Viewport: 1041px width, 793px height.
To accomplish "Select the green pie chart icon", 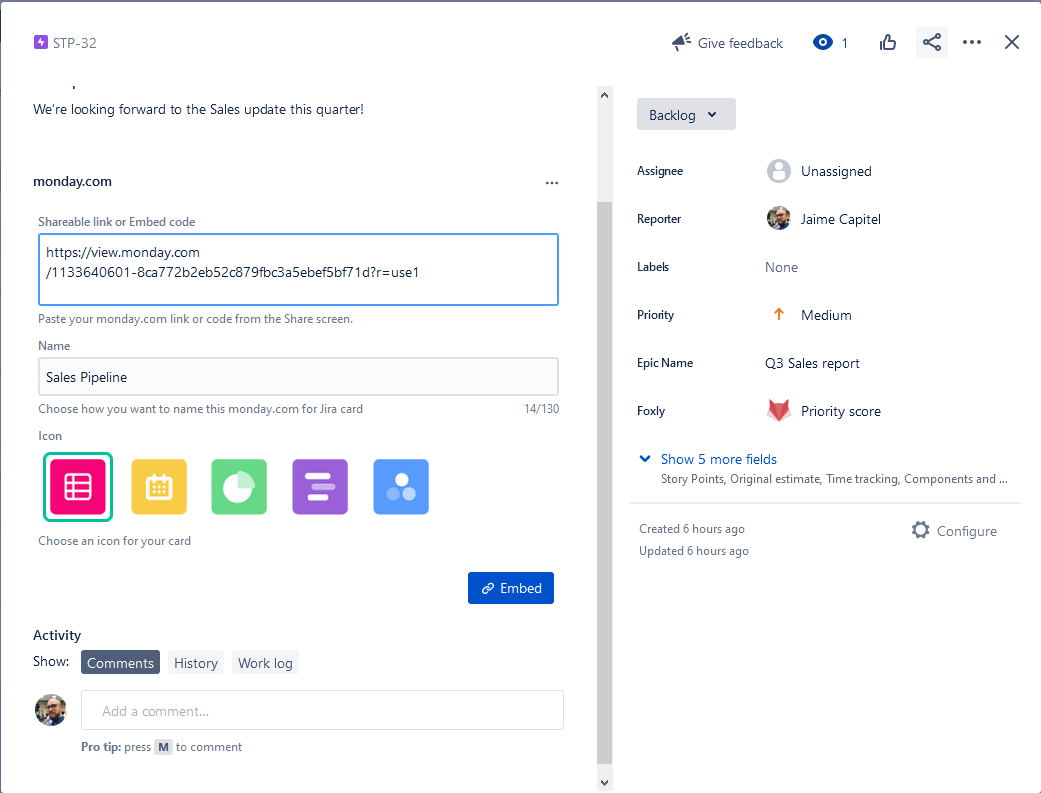I will [239, 487].
